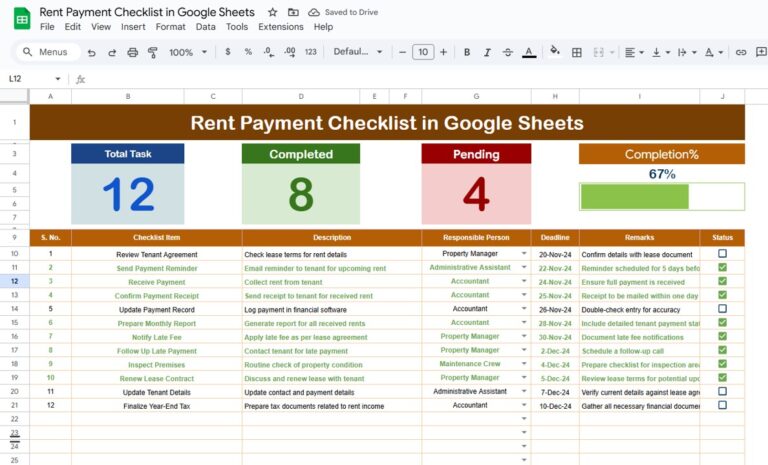Open responsible person dropdown in row 21
Image resolution: width=768 pixels, height=465 pixels.
point(524,405)
